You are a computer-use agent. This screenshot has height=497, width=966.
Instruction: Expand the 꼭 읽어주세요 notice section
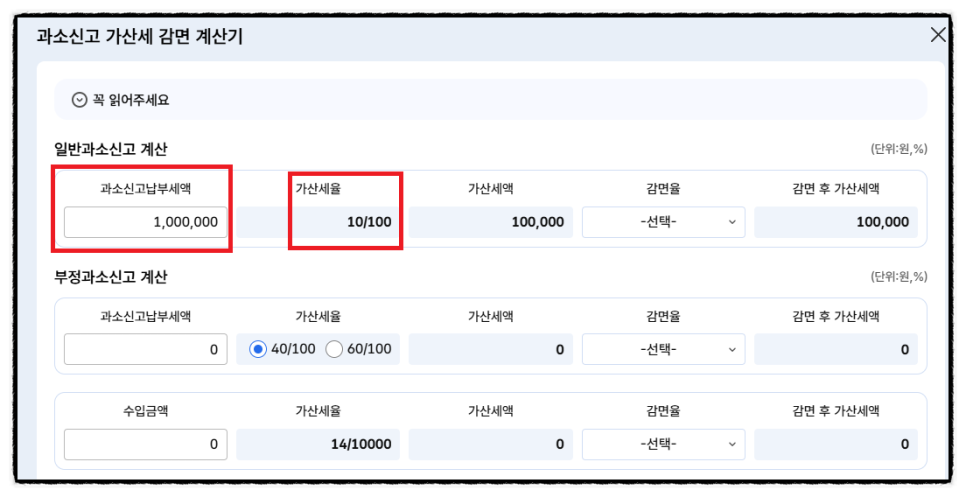tap(490, 100)
